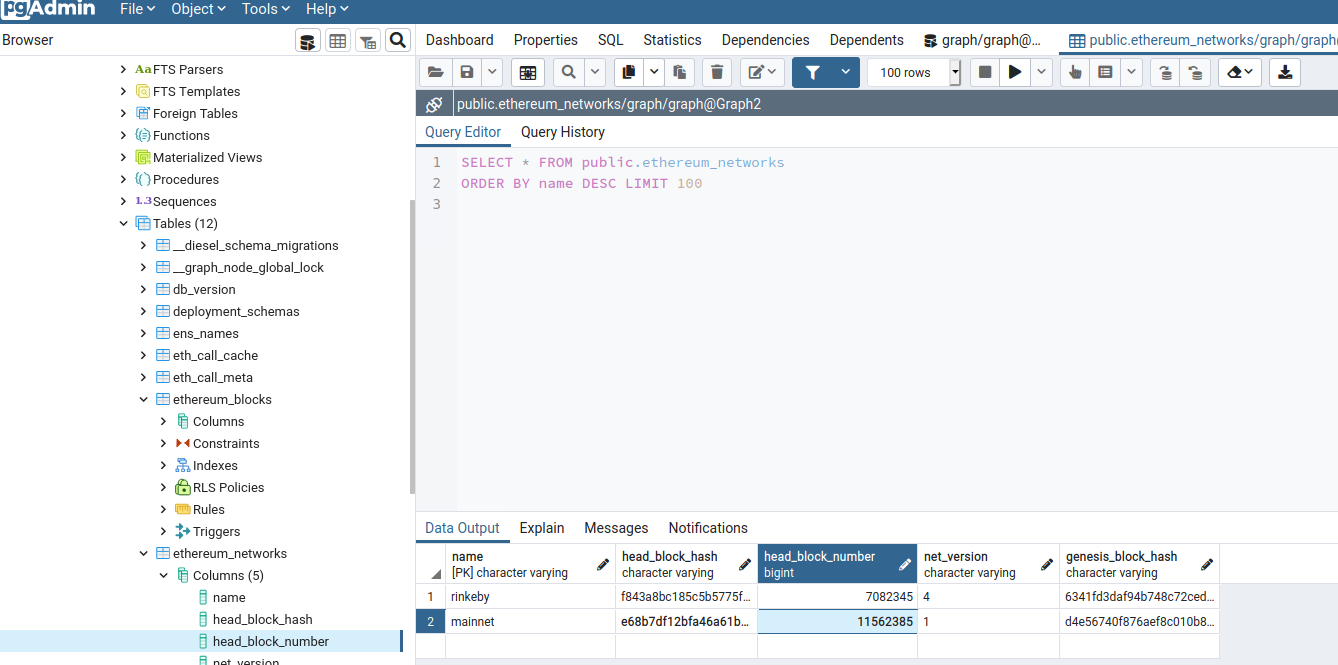Click the Search Objects magnifier in Browser header
This screenshot has width=1338, height=665.
click(x=398, y=40)
